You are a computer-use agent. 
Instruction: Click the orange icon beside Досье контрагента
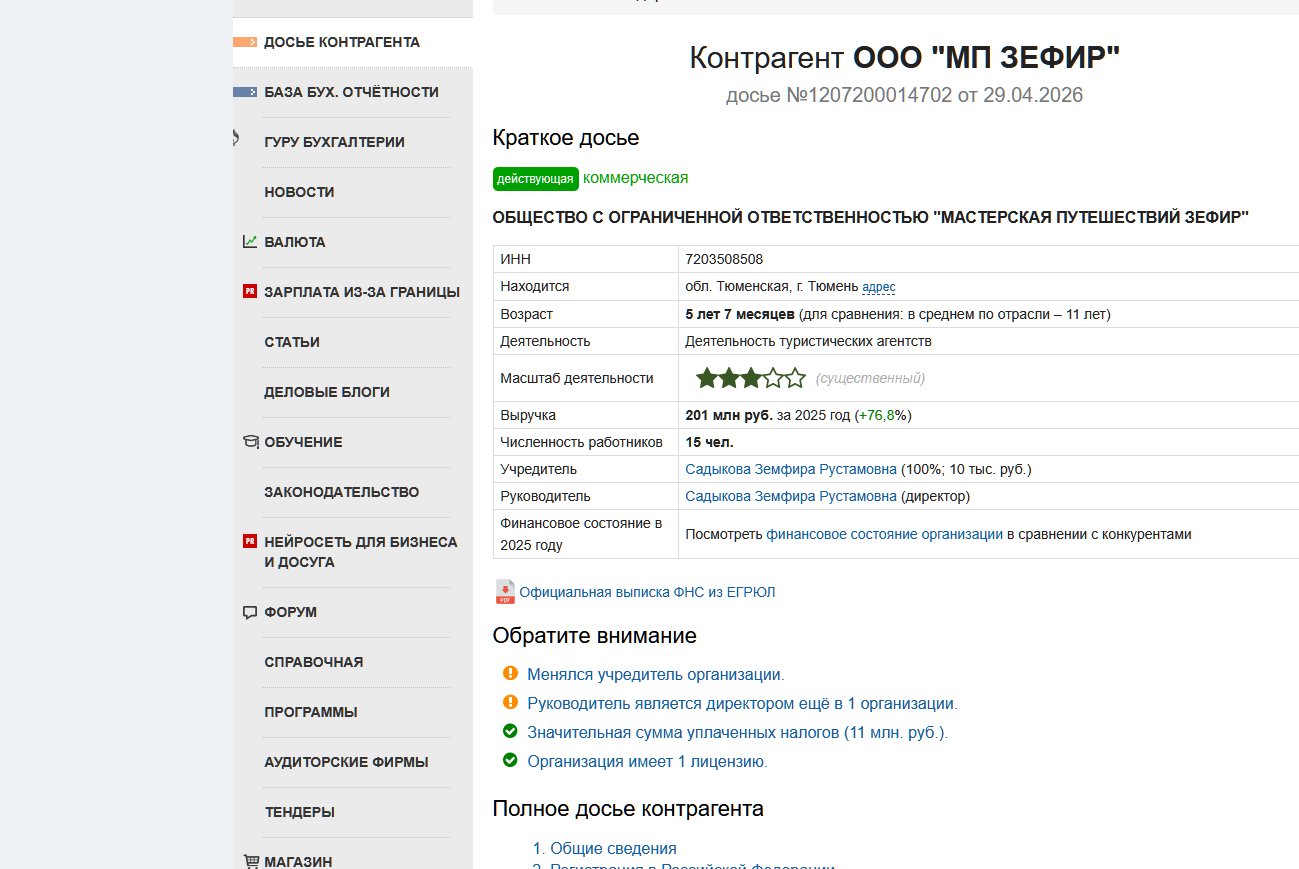(245, 42)
